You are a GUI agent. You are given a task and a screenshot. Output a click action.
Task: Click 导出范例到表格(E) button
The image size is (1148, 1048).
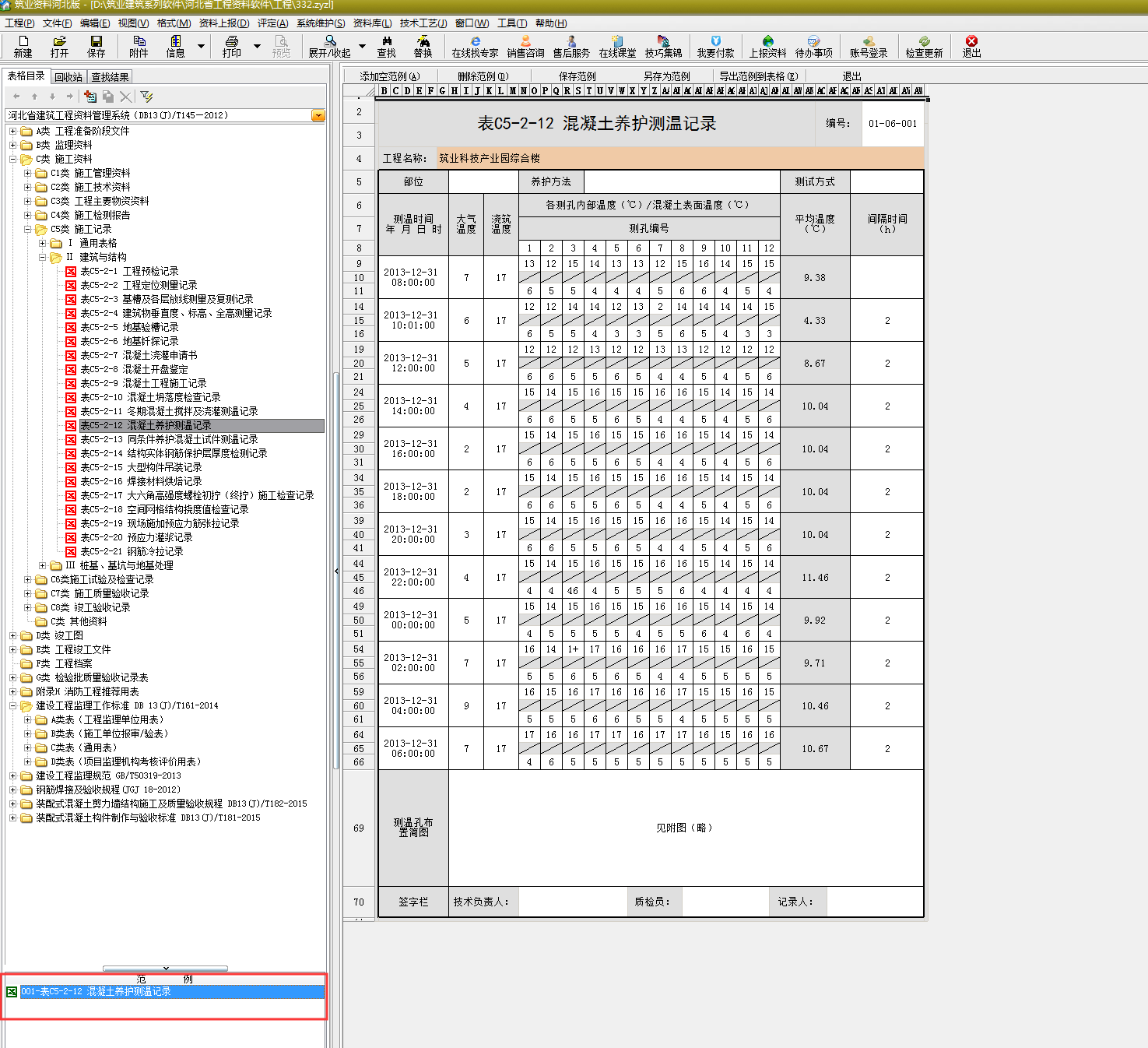[758, 76]
